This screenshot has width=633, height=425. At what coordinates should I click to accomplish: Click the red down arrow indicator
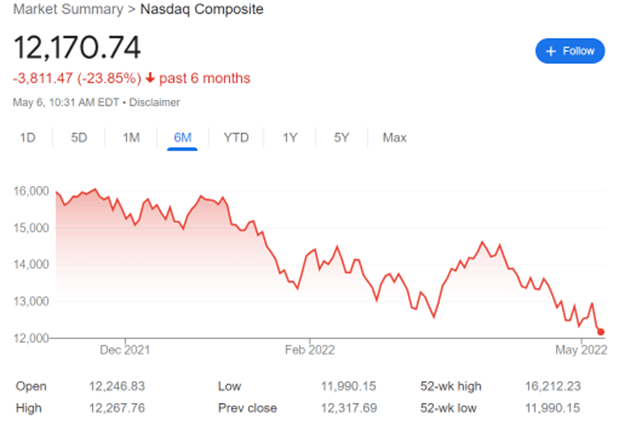point(148,78)
